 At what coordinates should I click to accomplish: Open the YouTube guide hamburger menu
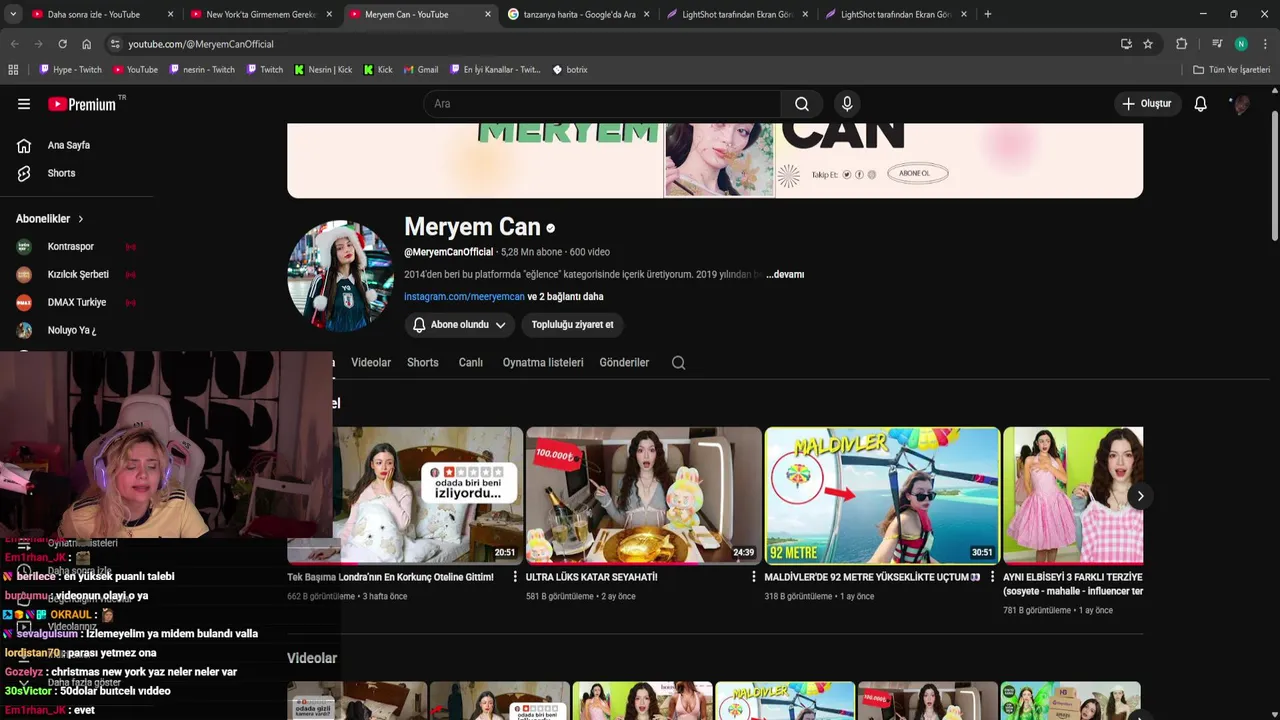coord(24,104)
